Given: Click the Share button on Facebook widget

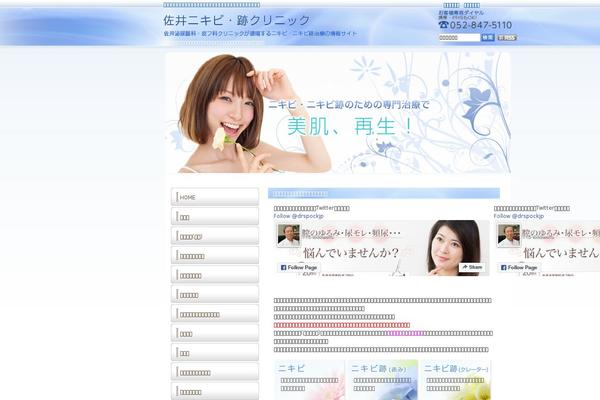Looking at the screenshot, I should pyautogui.click(x=472, y=267).
